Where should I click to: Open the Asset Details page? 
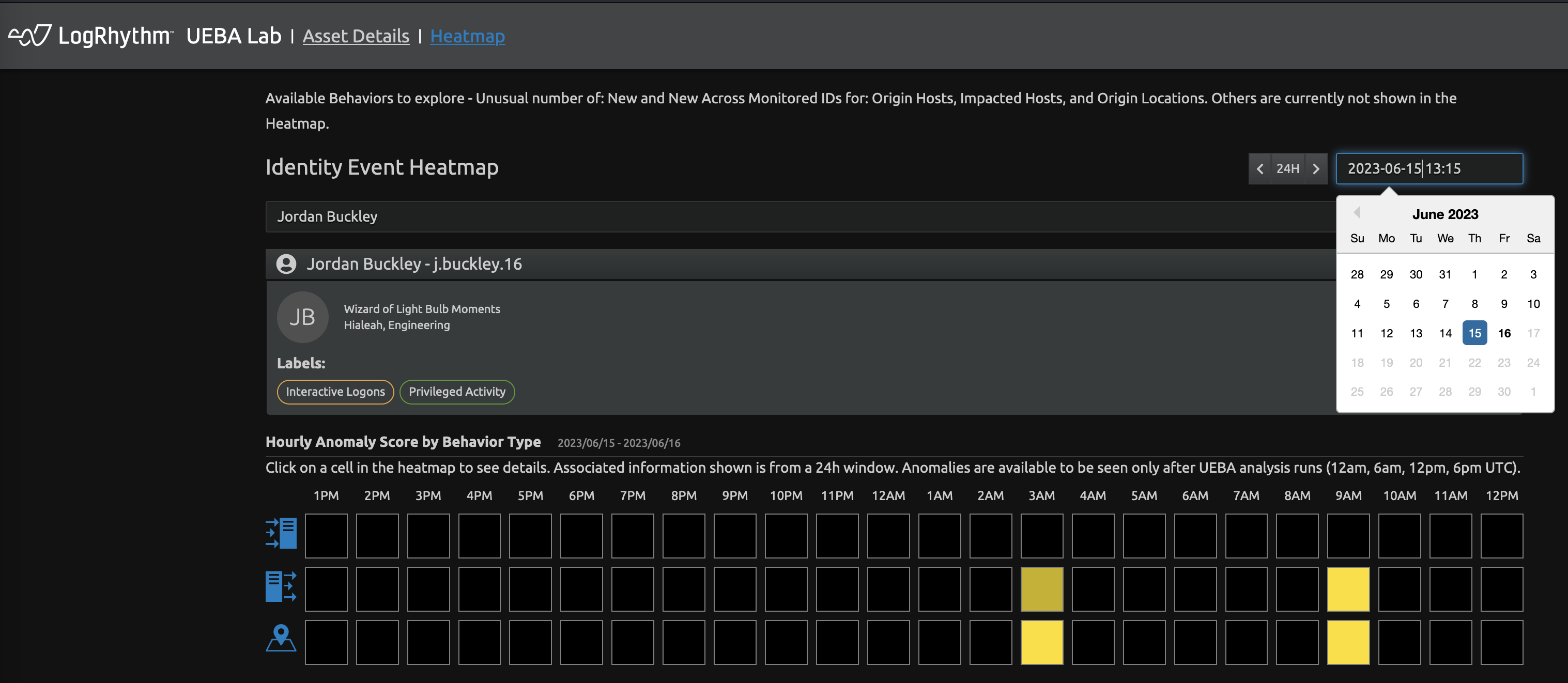click(x=356, y=37)
